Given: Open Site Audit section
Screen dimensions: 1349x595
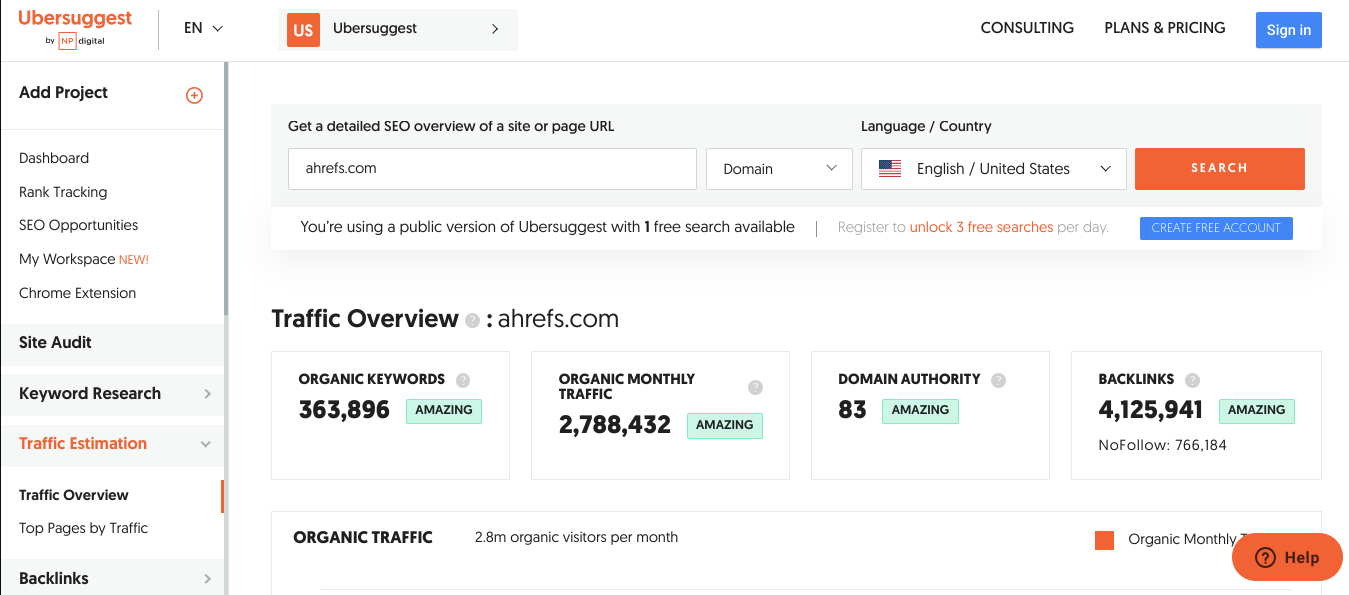Looking at the screenshot, I should (112, 343).
